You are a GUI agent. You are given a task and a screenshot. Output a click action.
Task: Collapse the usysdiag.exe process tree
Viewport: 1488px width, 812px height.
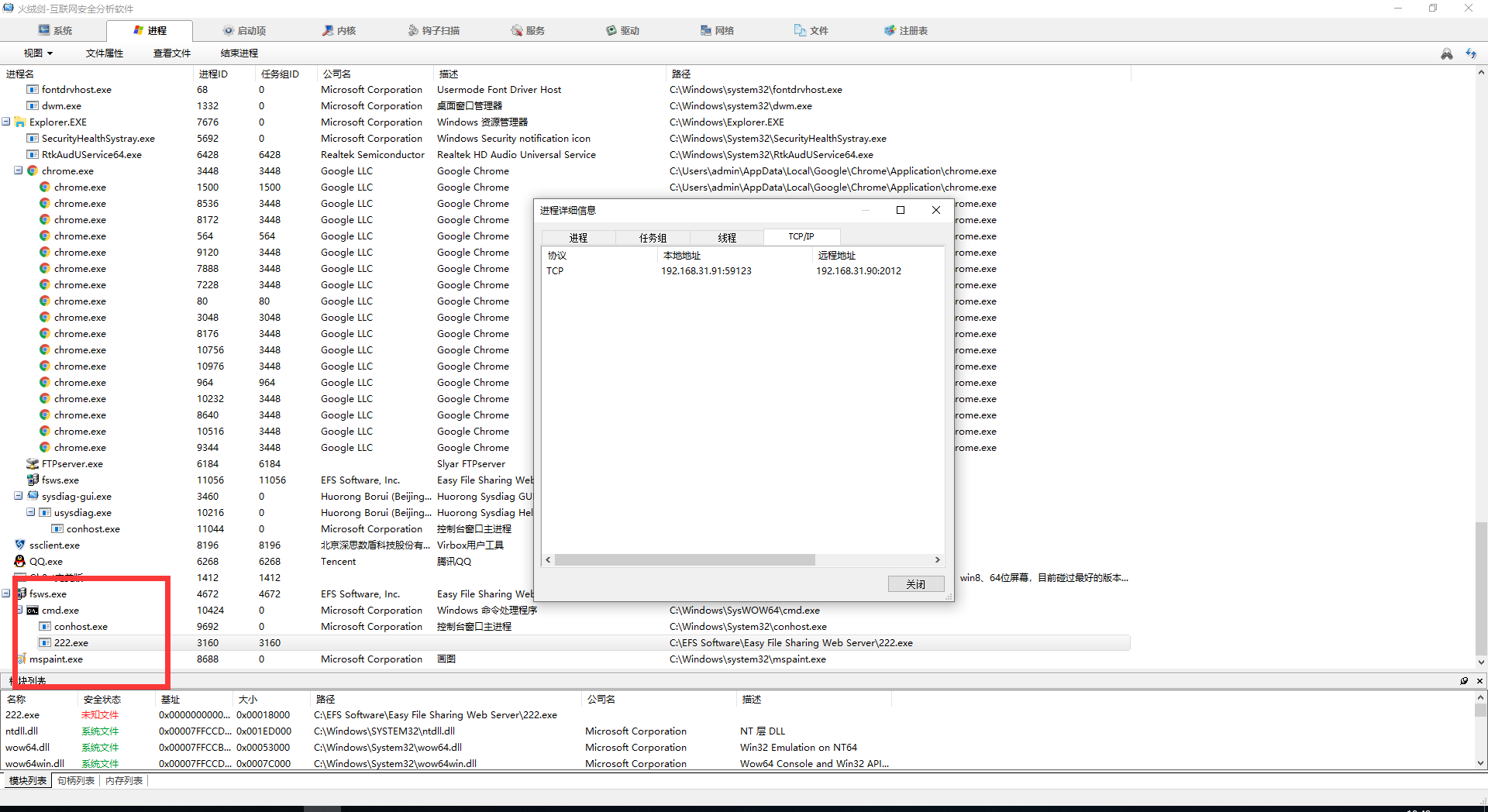(x=31, y=513)
